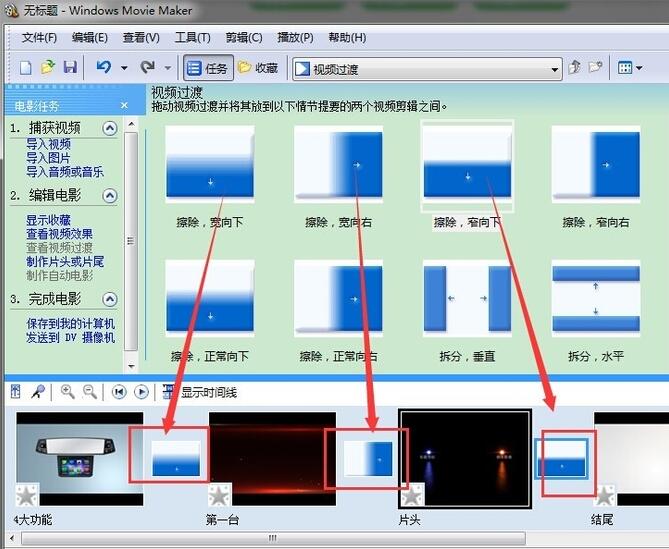This screenshot has width=669, height=549.
Task: Click the 制作片头或片尾 link
Action: [65, 261]
